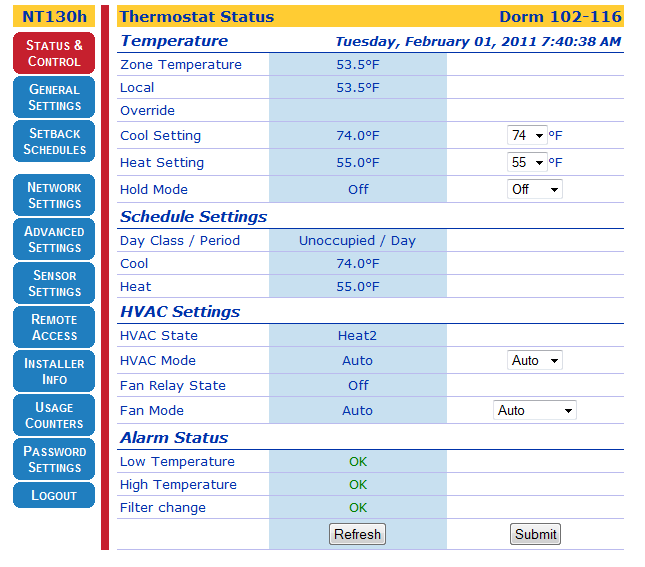Image resolution: width=645 pixels, height=567 pixels.
Task: Click the Thermostat Status header title
Action: 197,16
